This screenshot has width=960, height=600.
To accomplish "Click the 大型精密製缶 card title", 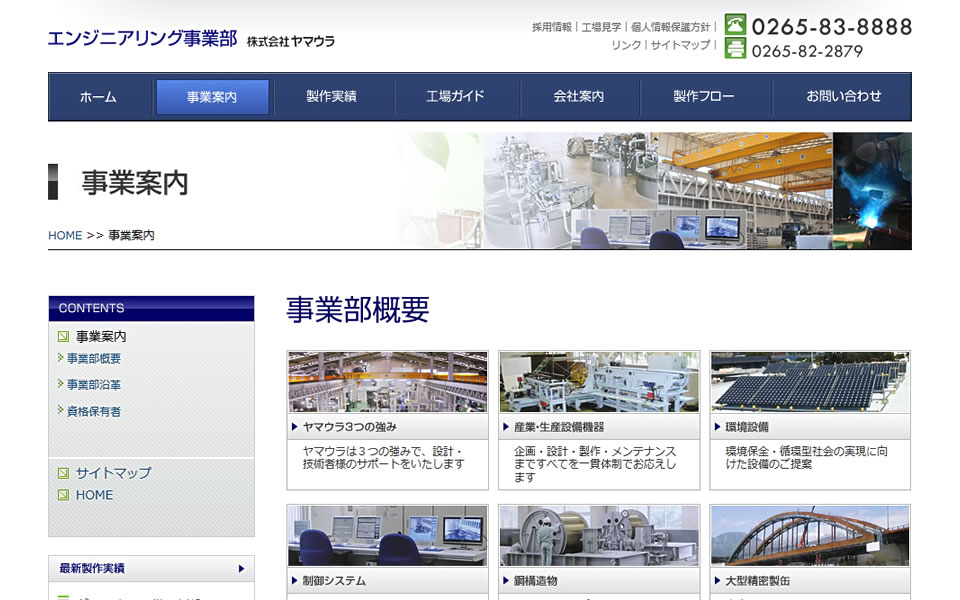I will pyautogui.click(x=757, y=580).
